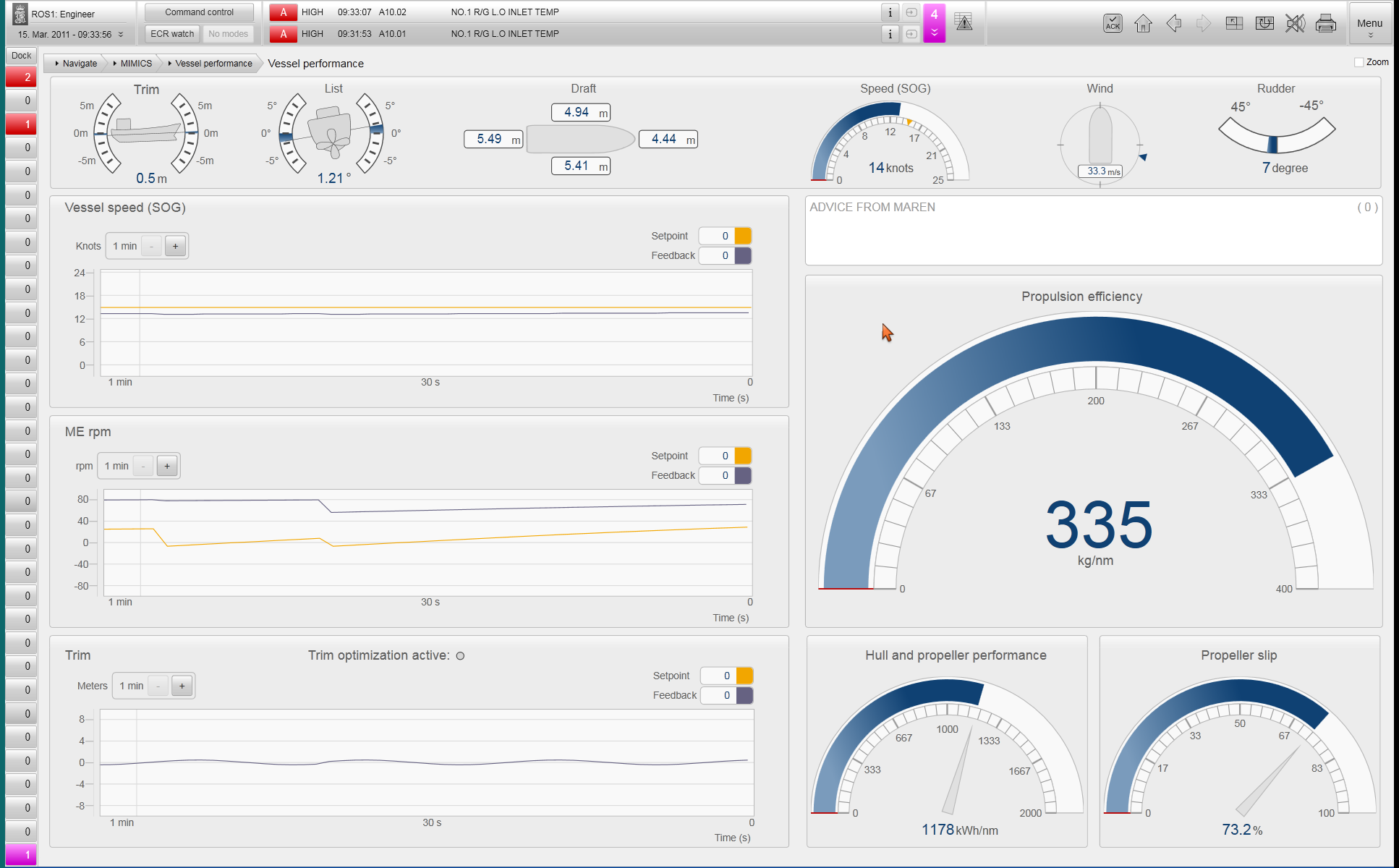
Task: Click the Dock button in sidebar
Action: (21, 56)
